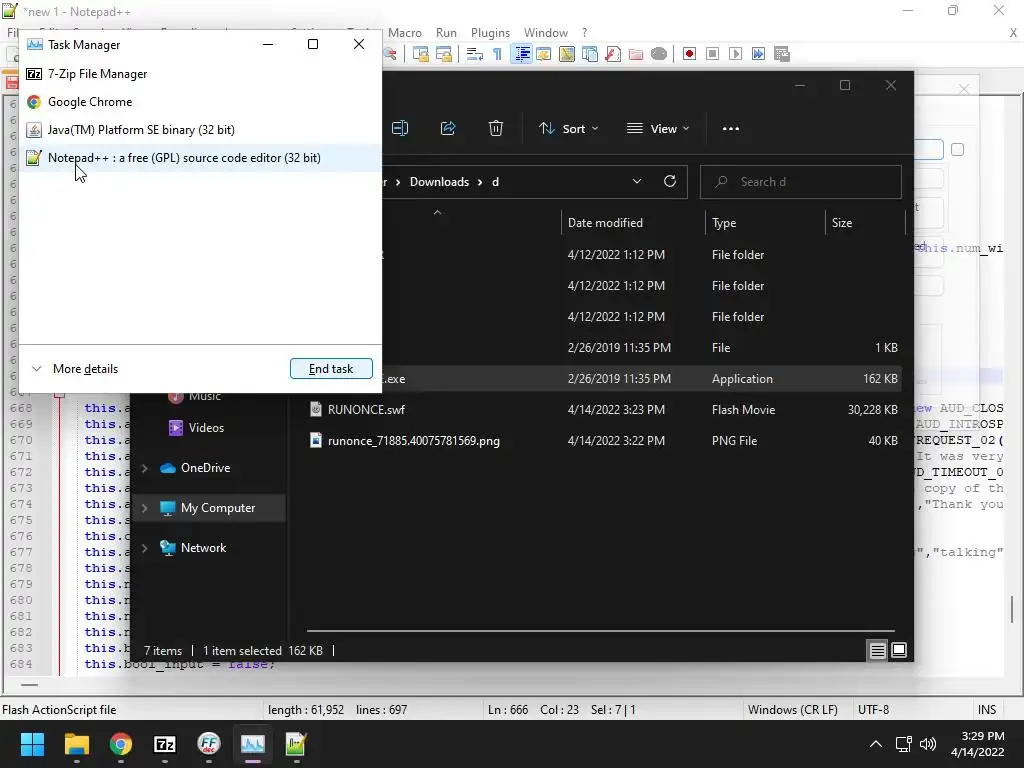The image size is (1024, 768).
Task: Play back recorded macro icon
Action: pos(735,54)
